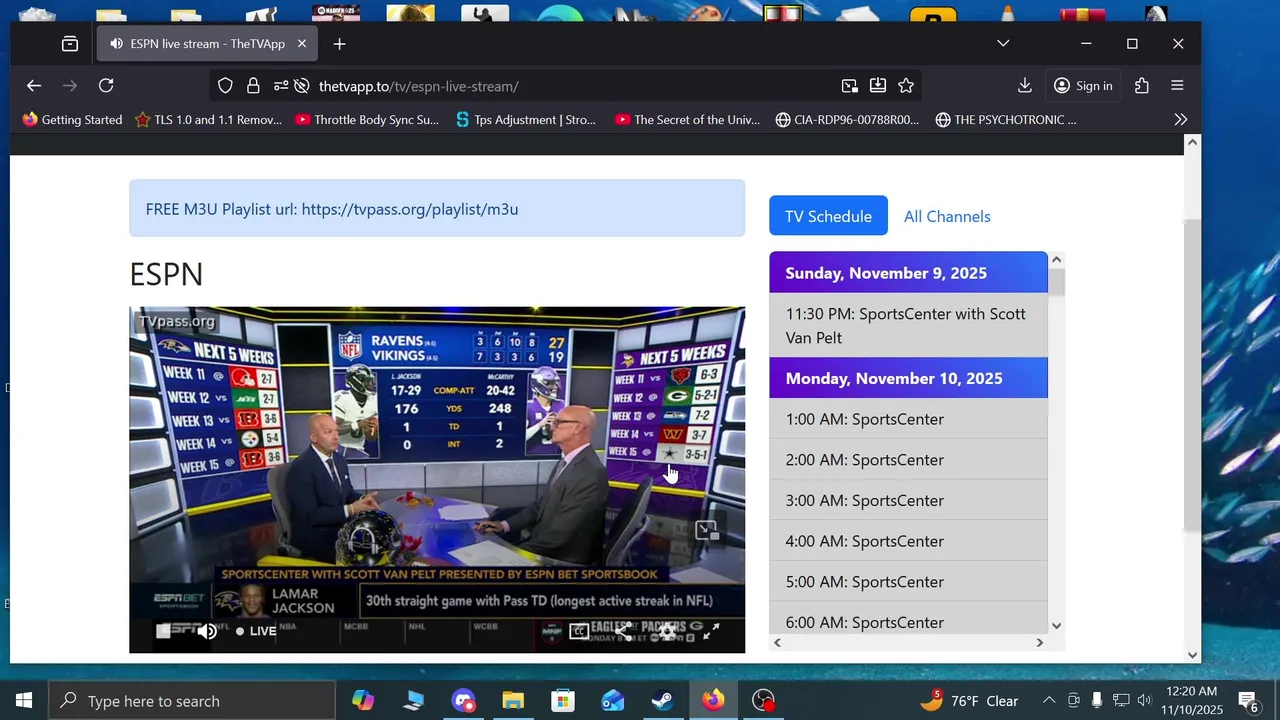Show hidden system tray icons
The height and width of the screenshot is (720, 1280).
coord(1049,701)
